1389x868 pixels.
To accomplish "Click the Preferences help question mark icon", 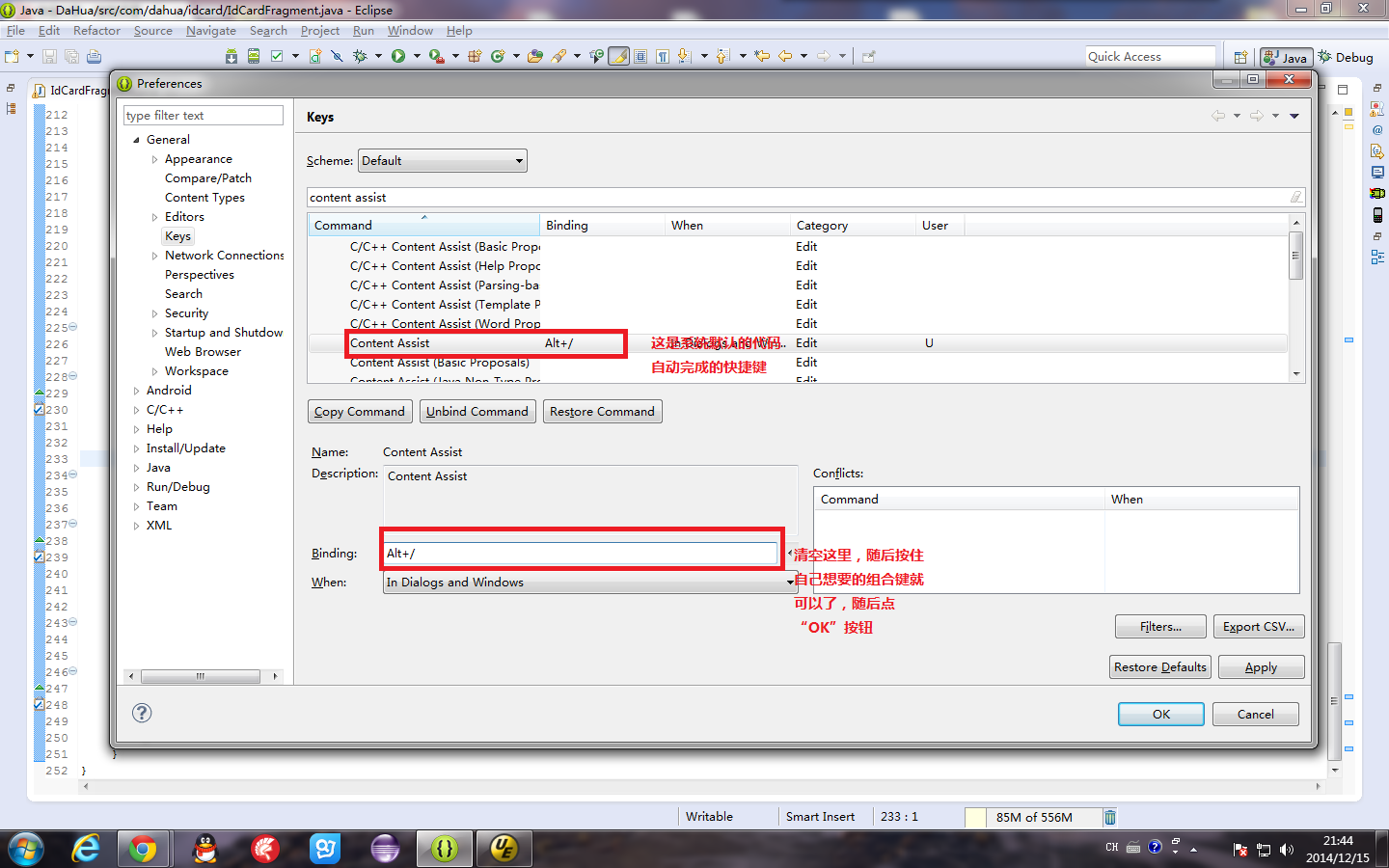I will (142, 713).
